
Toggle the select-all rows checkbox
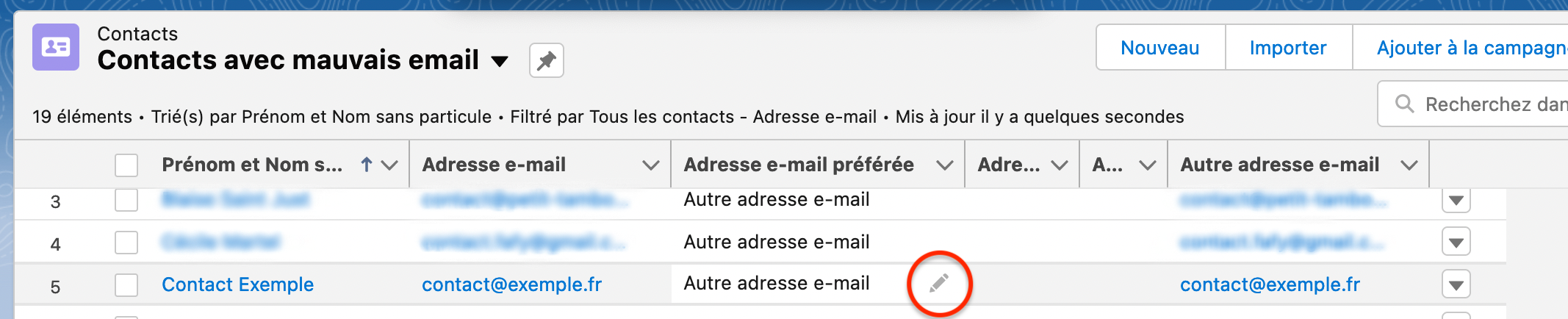tap(126, 165)
